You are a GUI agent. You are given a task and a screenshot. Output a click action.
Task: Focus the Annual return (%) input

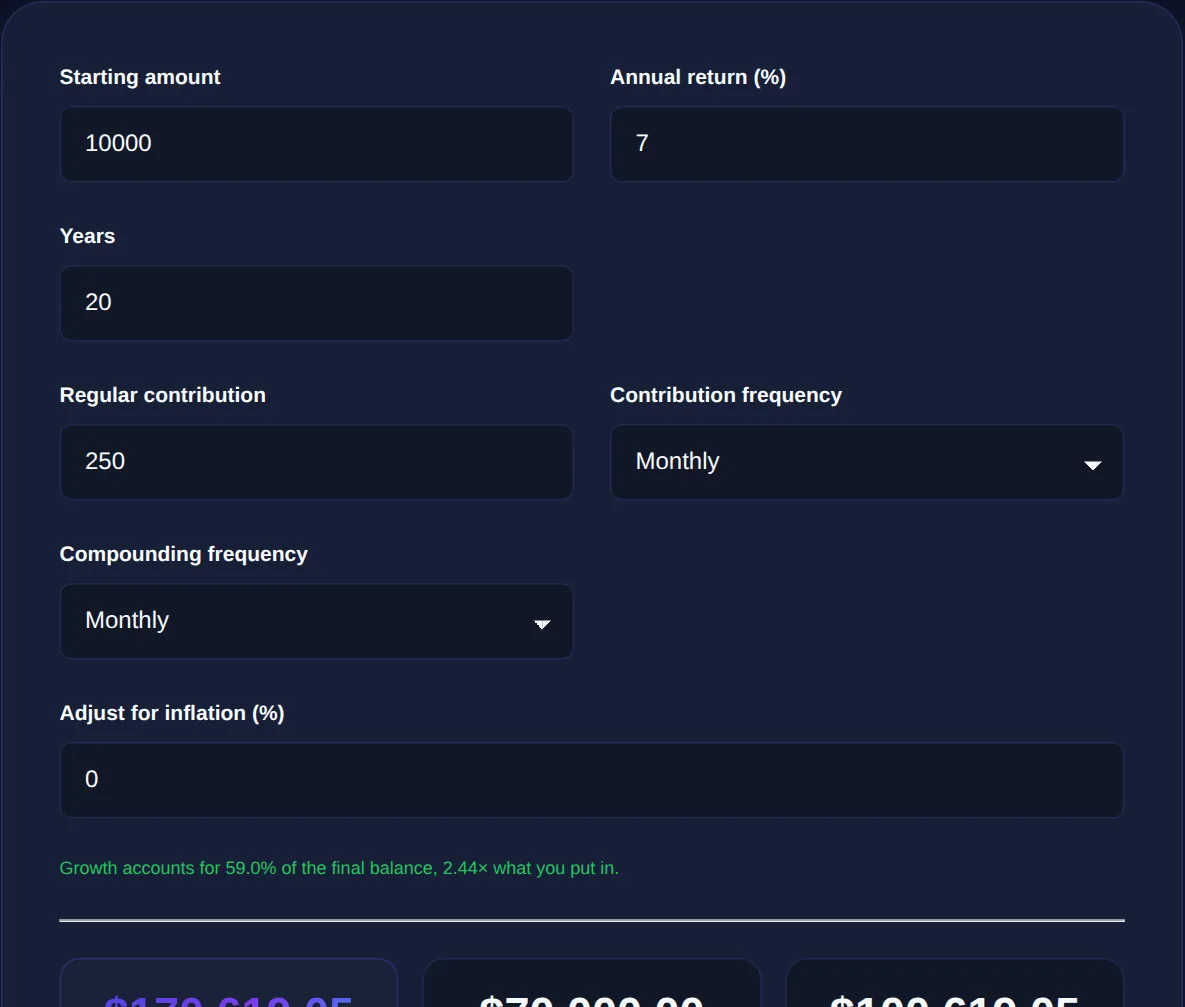pos(867,144)
